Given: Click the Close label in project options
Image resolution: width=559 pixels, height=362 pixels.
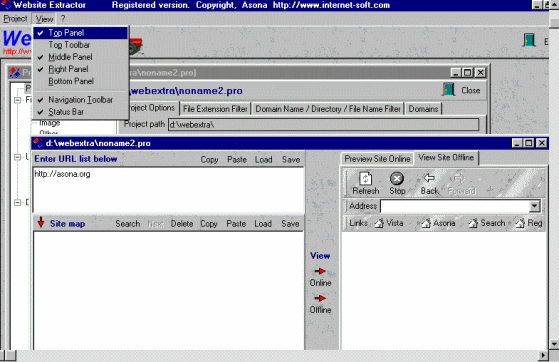Looking at the screenshot, I should coord(471,91).
